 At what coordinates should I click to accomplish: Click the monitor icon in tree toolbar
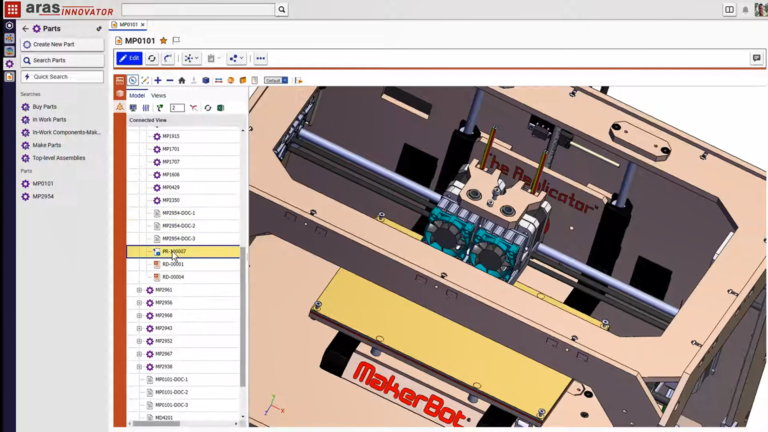[x=133, y=108]
